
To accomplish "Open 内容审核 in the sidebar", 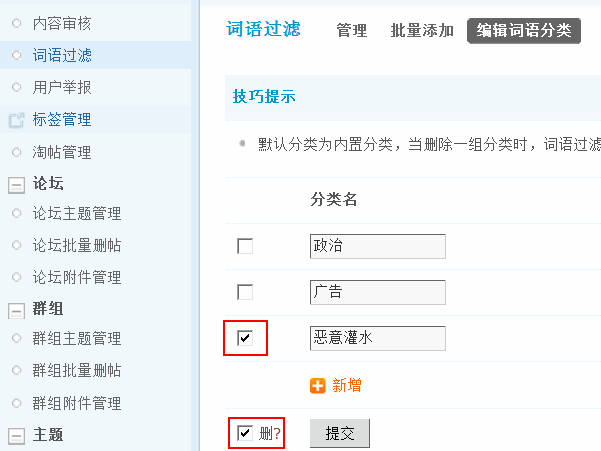I will [62, 20].
